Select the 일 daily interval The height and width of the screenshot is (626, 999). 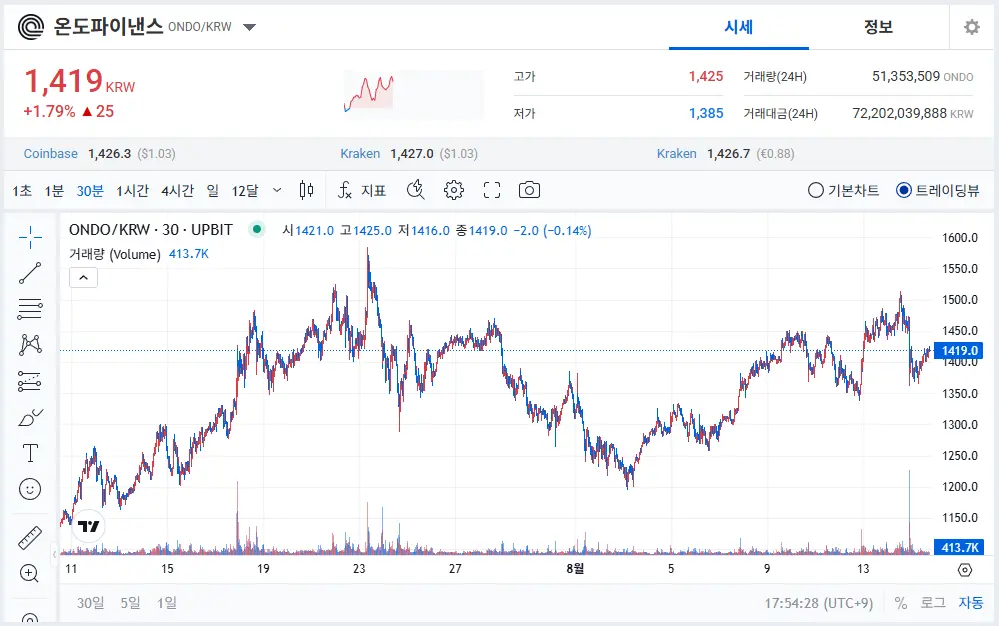213,190
